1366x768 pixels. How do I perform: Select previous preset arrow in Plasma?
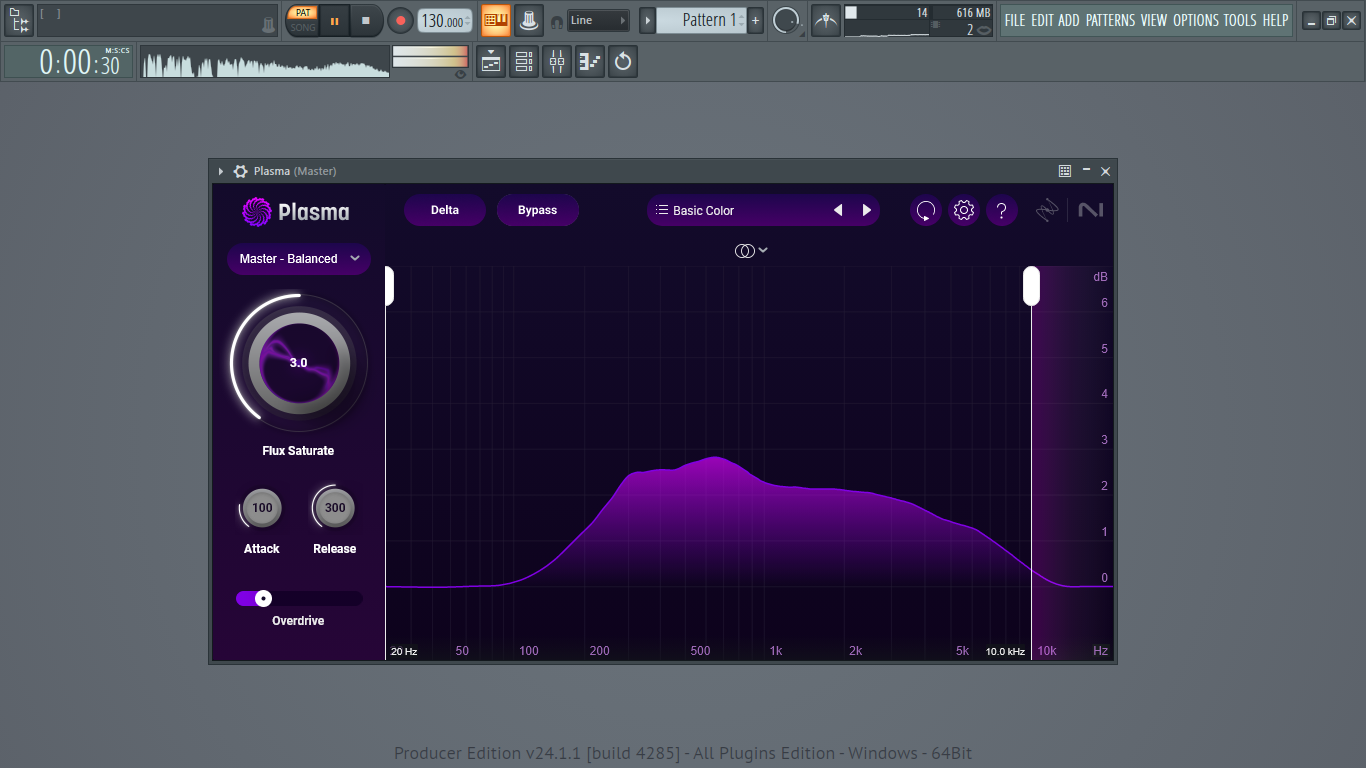click(838, 211)
